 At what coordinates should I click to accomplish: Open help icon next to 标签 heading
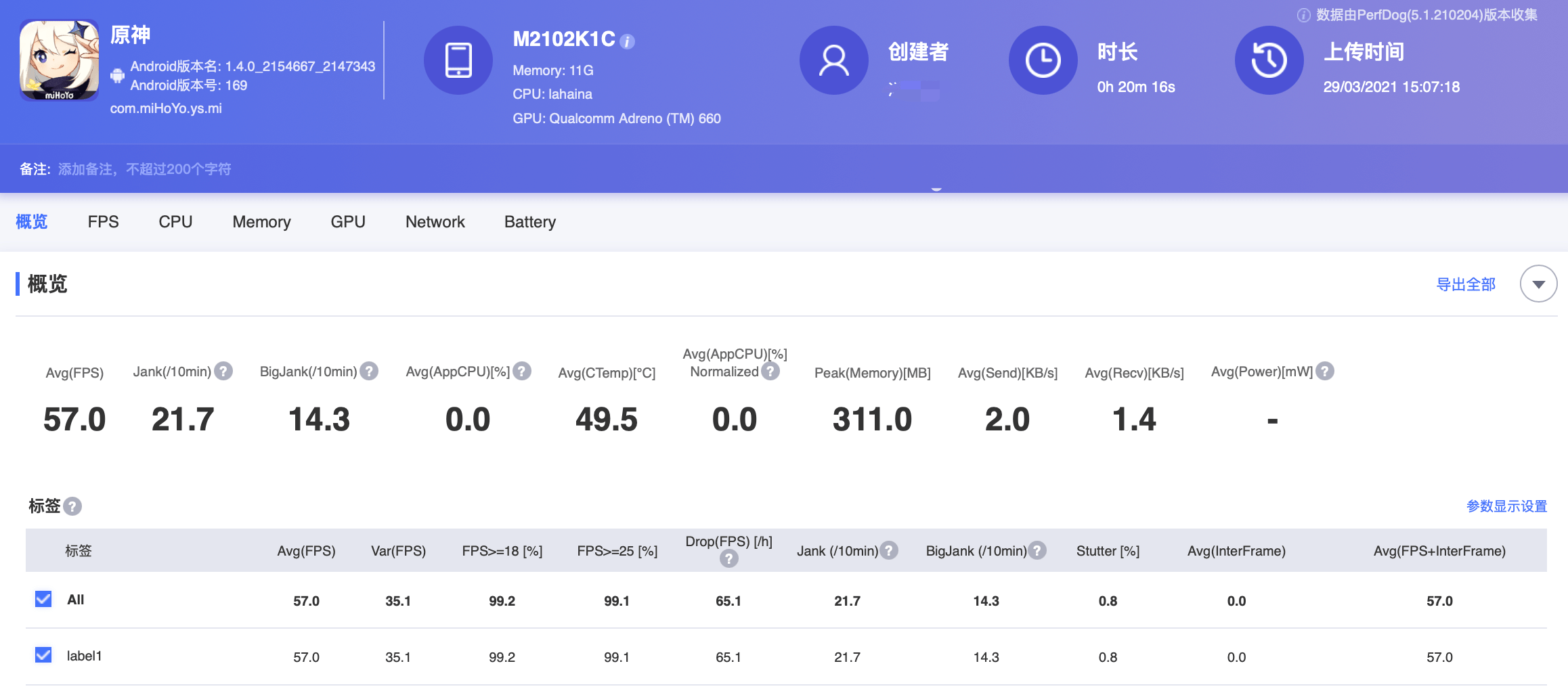coord(72,506)
